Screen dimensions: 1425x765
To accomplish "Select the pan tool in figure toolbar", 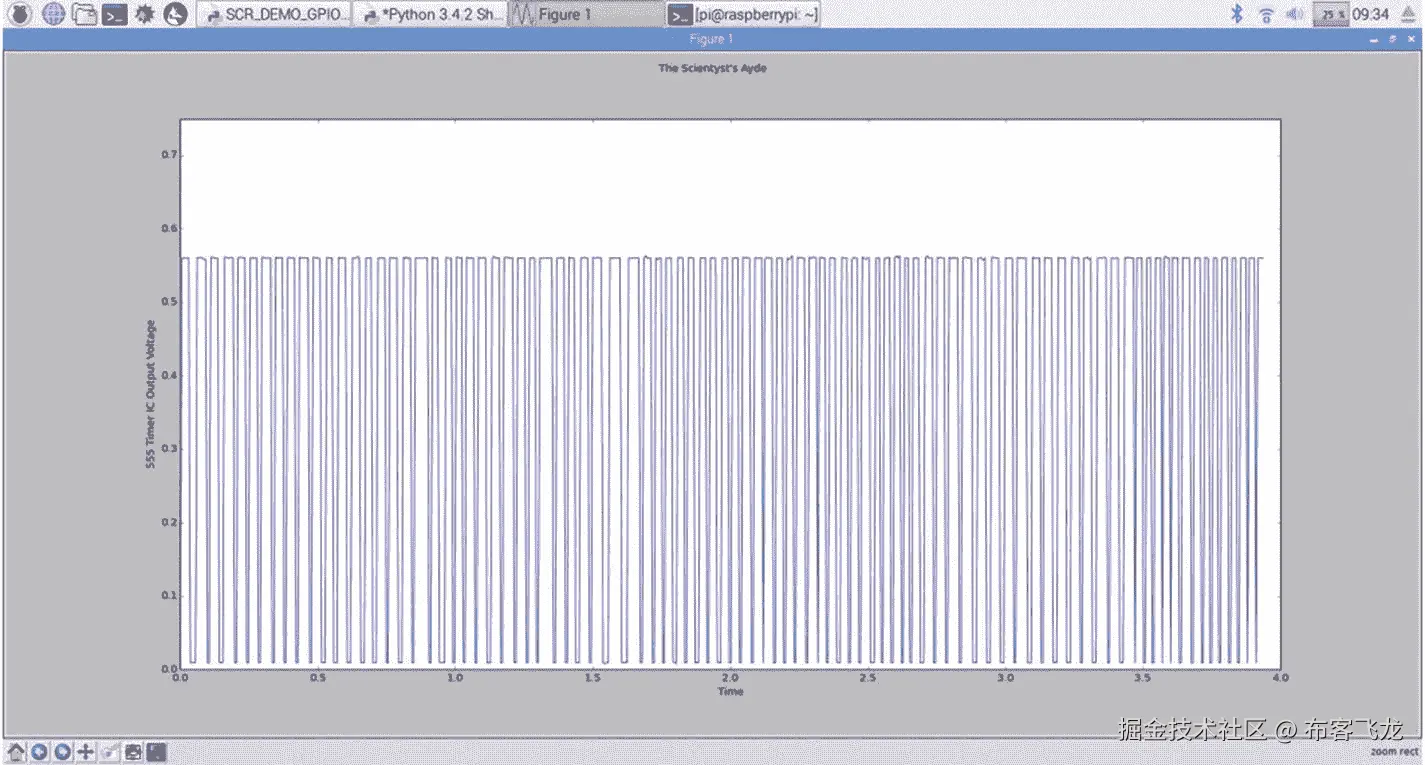I will coord(84,751).
